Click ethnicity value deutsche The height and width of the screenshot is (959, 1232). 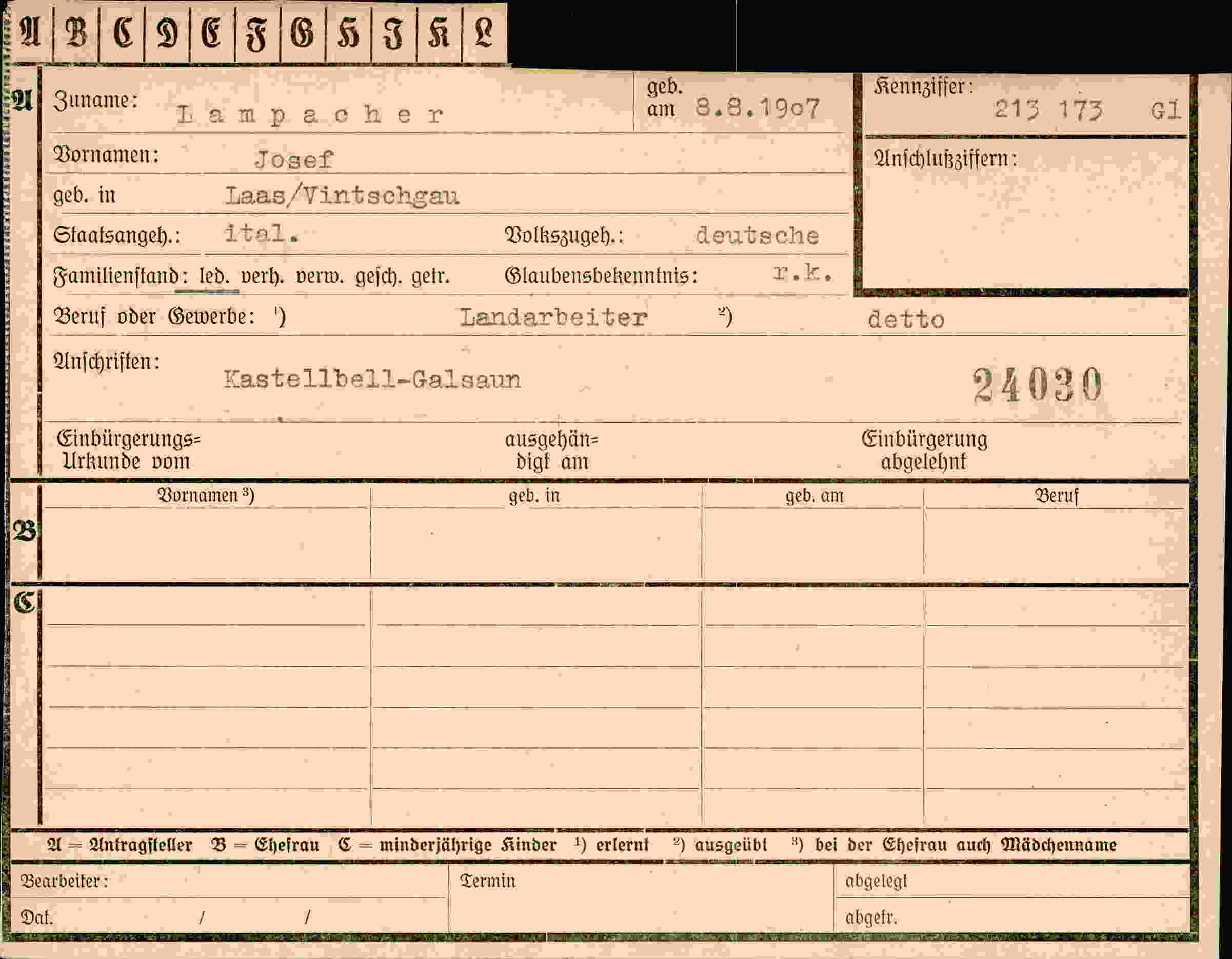tap(757, 236)
